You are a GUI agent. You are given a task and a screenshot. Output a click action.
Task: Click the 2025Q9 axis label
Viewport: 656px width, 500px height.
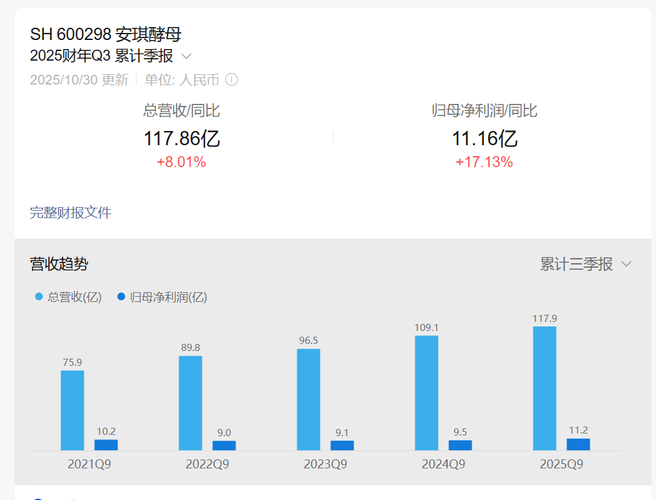coord(561,464)
